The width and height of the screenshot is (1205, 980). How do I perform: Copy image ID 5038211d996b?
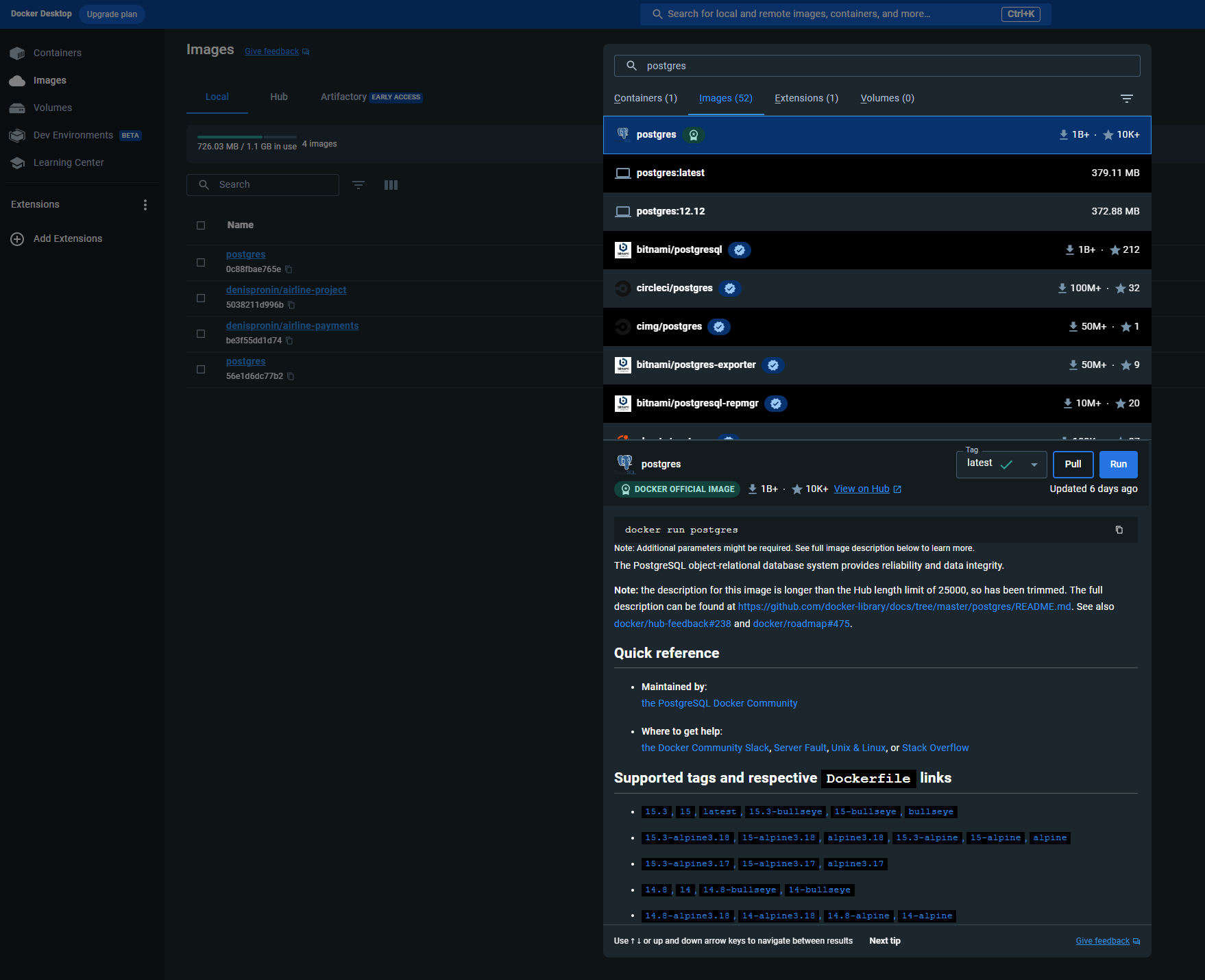291,305
